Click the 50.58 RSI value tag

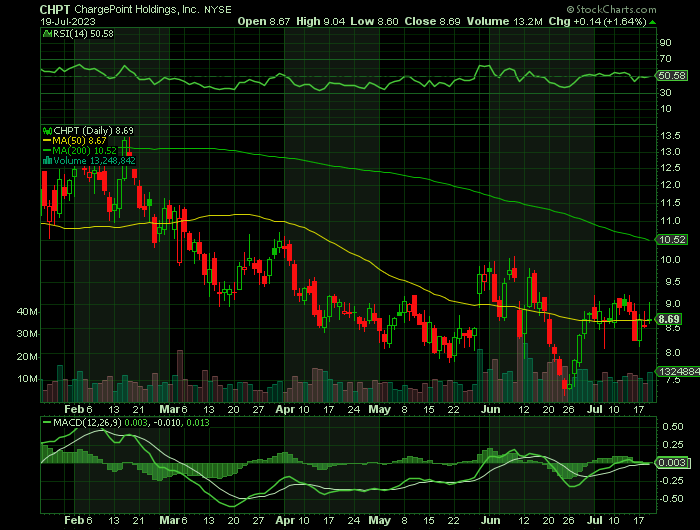pyautogui.click(x=672, y=75)
